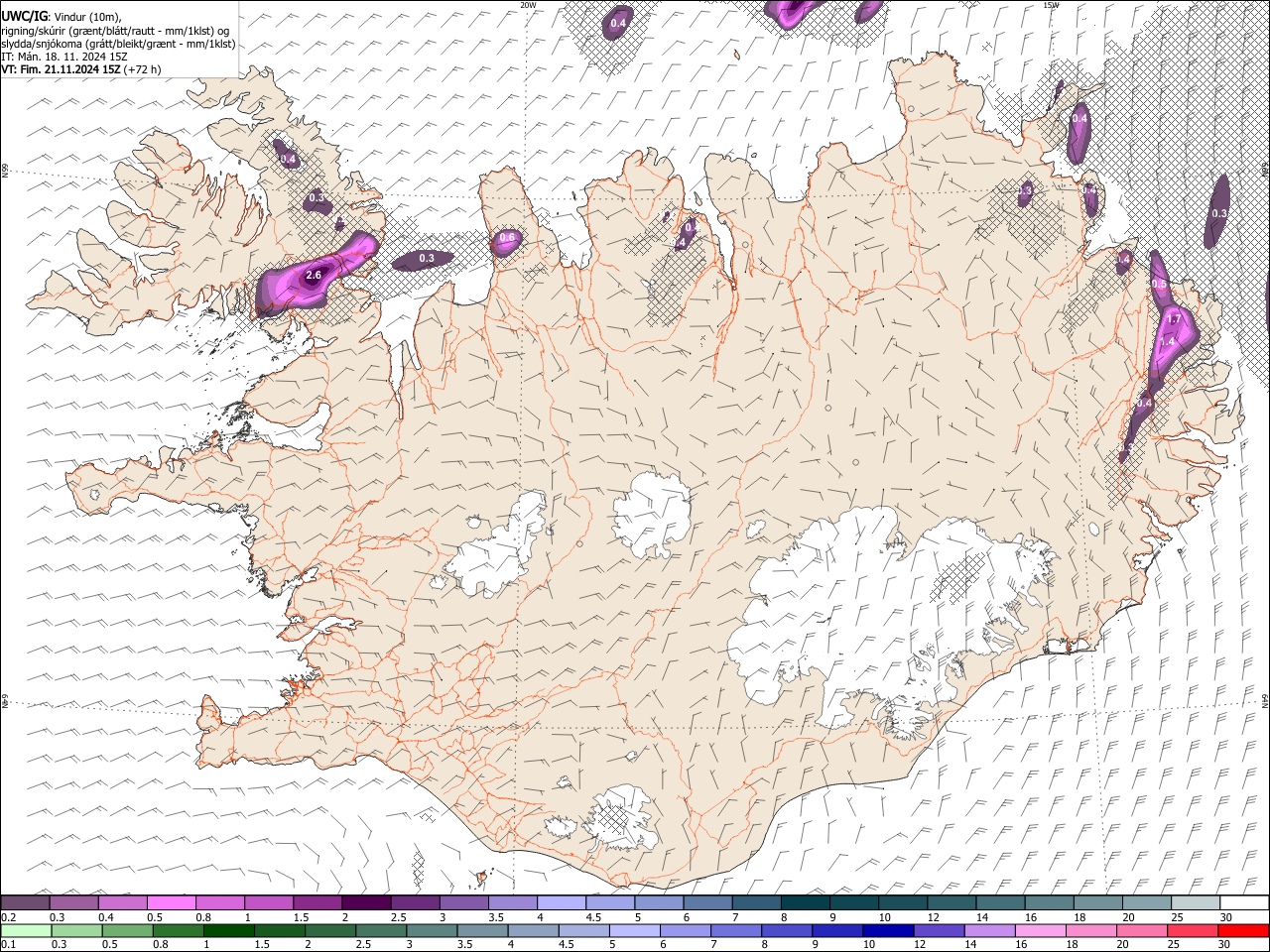
Task: Click the deep blue 10 swatch in bottom scale
Action: point(888,930)
